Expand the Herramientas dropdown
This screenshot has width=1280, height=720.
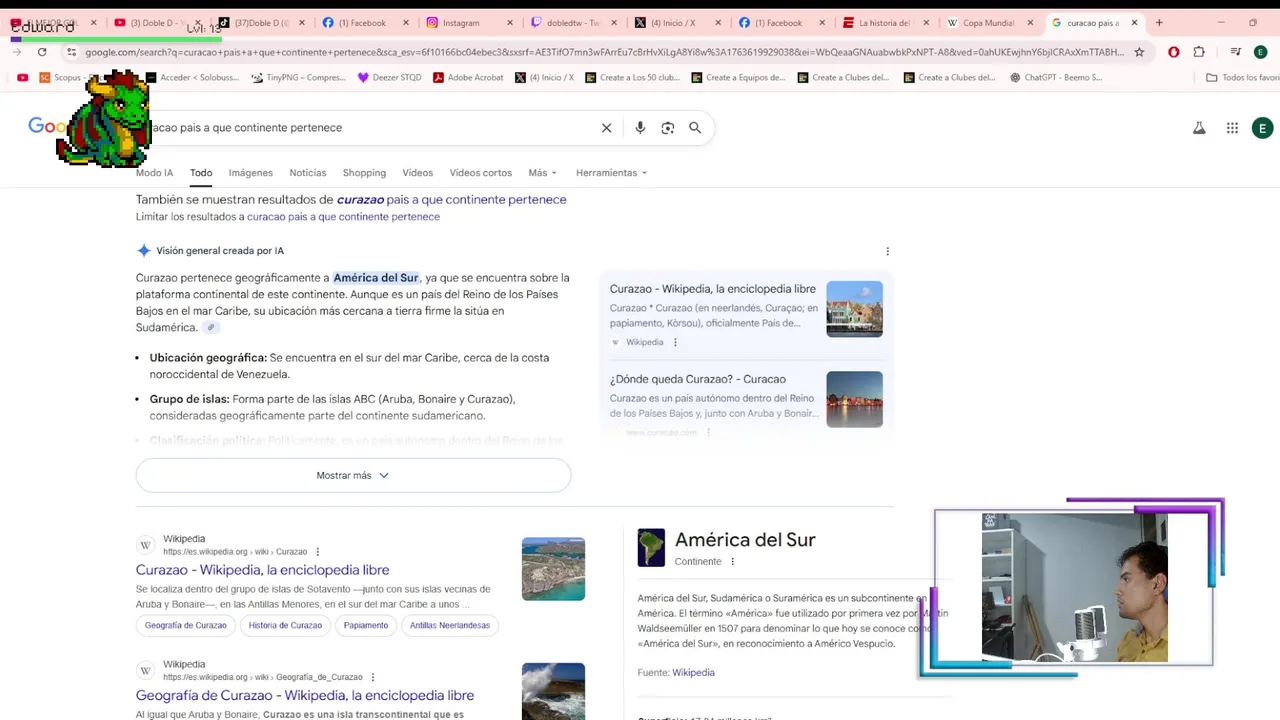tap(611, 173)
